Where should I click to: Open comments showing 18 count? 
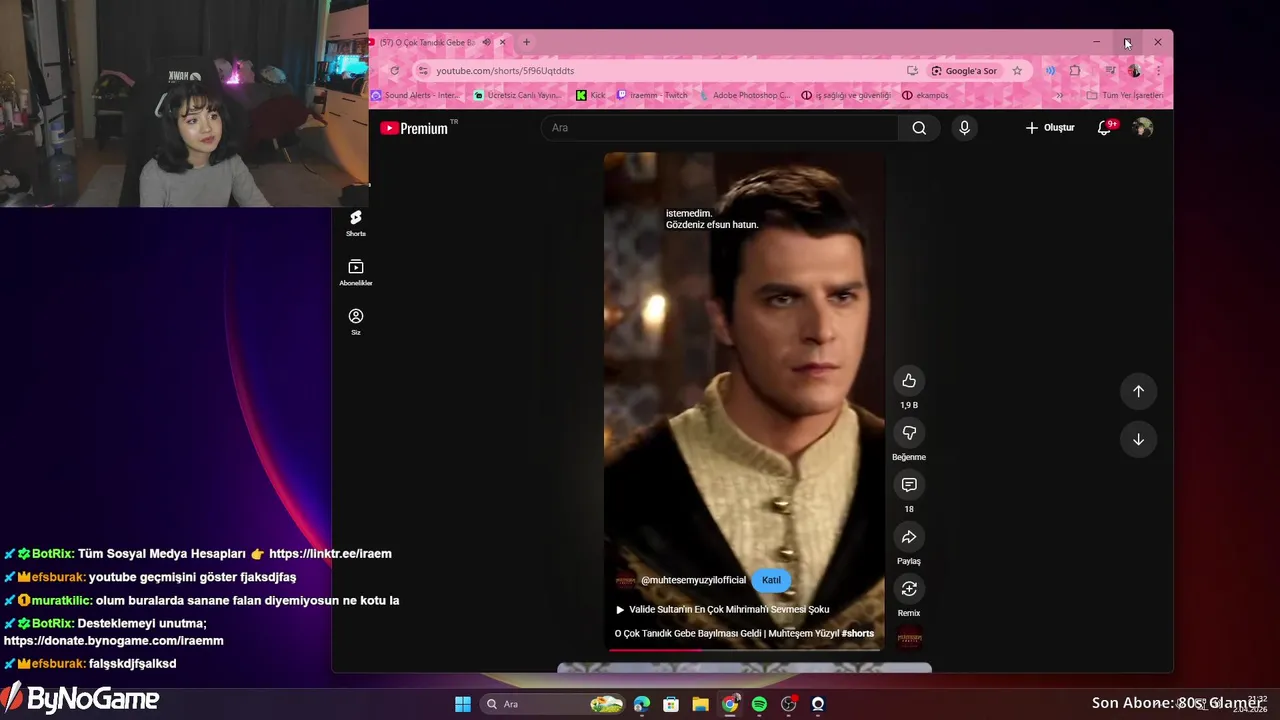(909, 485)
